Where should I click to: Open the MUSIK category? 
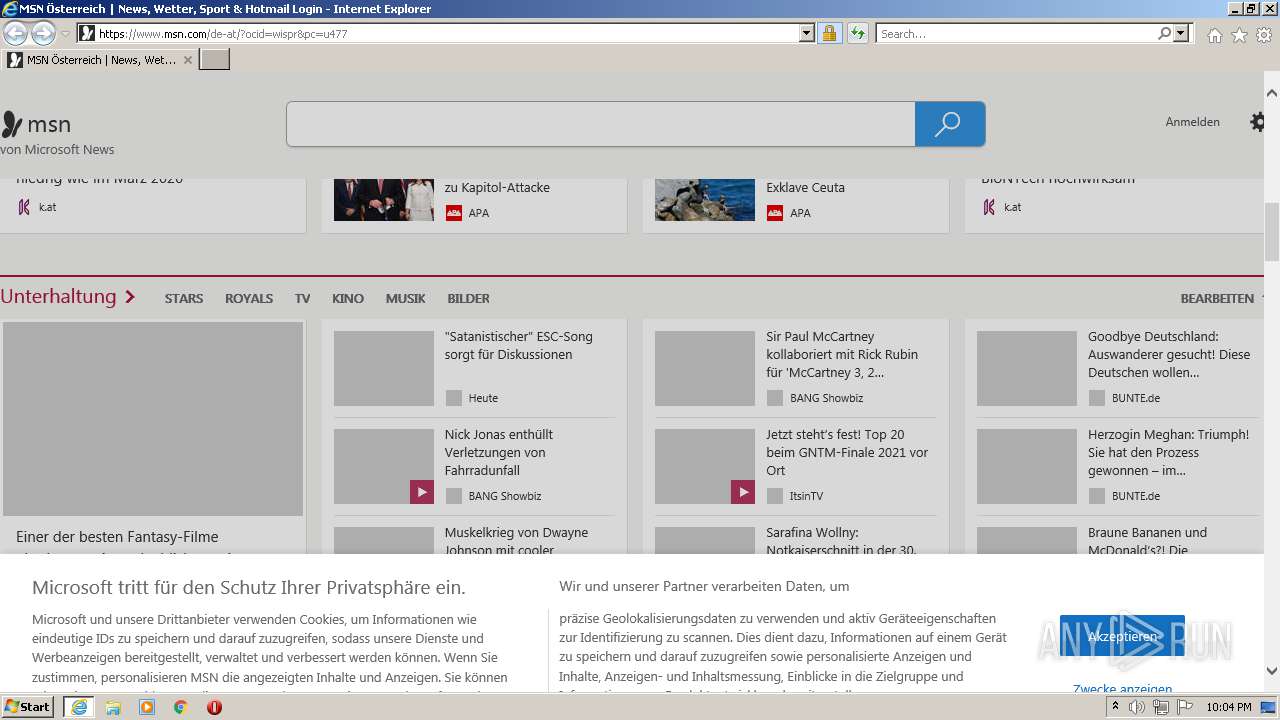(406, 298)
